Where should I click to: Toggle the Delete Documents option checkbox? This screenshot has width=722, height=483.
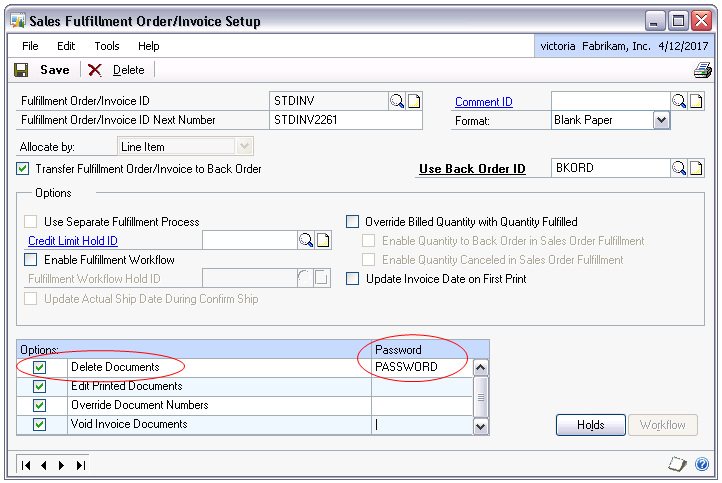tap(40, 367)
